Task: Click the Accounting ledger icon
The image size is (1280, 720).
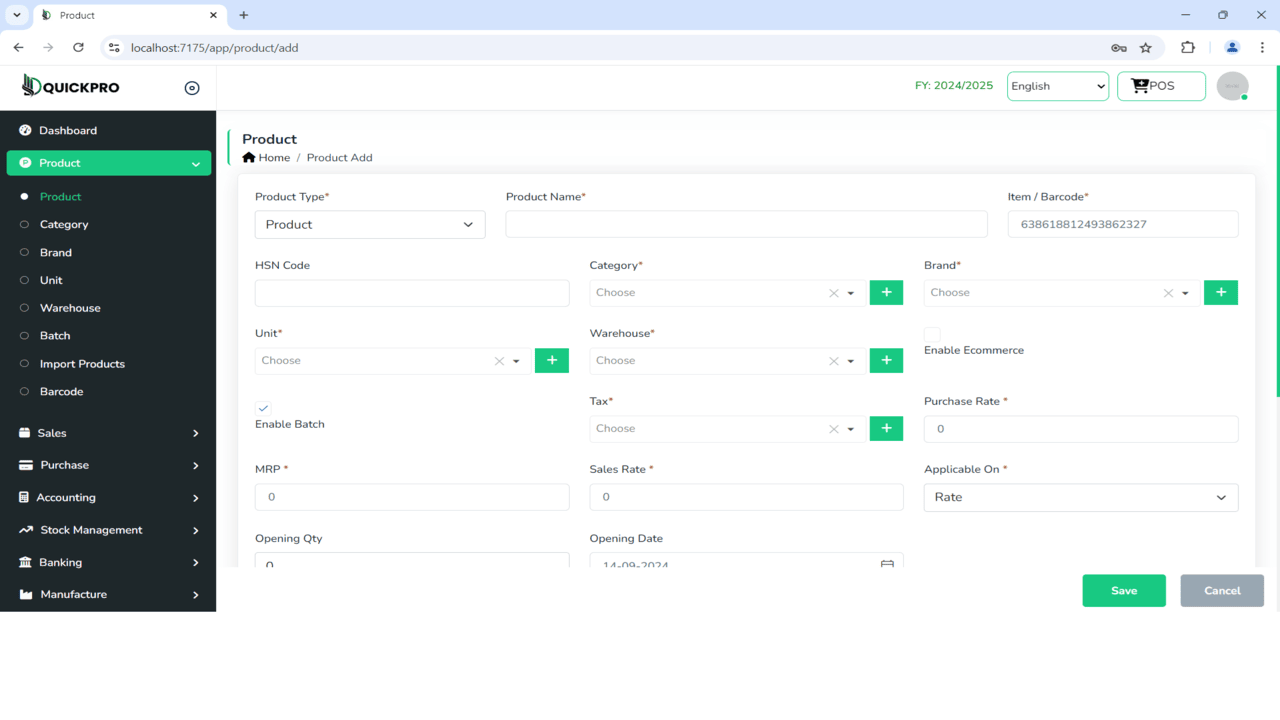Action: pos(24,497)
